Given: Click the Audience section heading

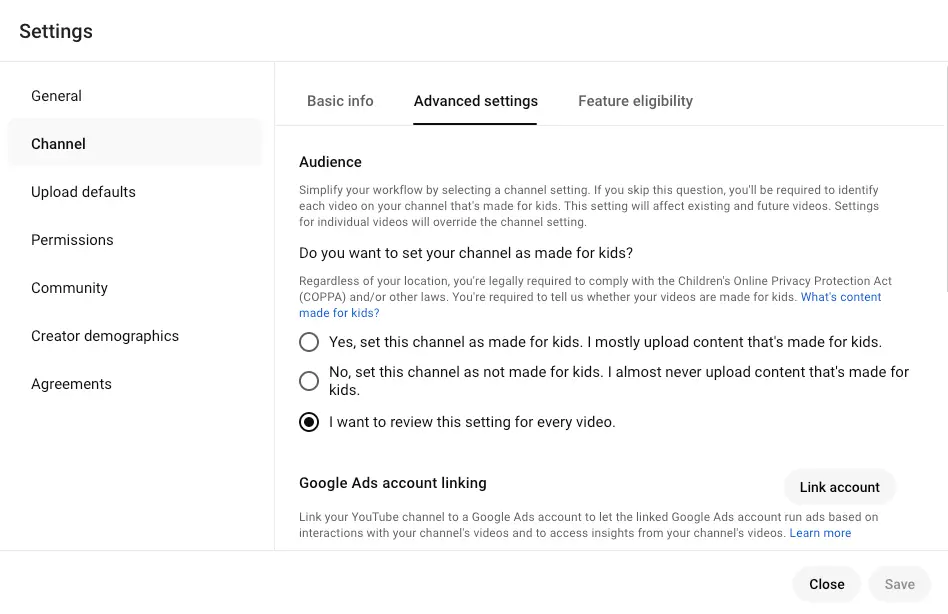Looking at the screenshot, I should coord(330,162).
